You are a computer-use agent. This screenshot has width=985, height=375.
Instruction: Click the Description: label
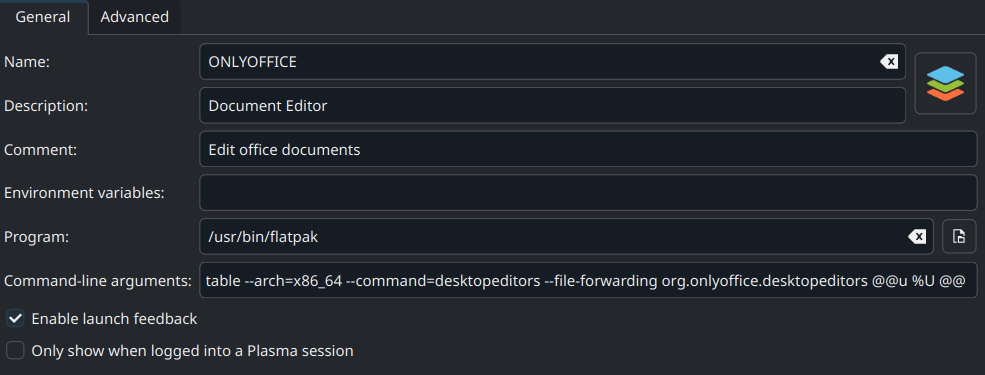click(46, 106)
